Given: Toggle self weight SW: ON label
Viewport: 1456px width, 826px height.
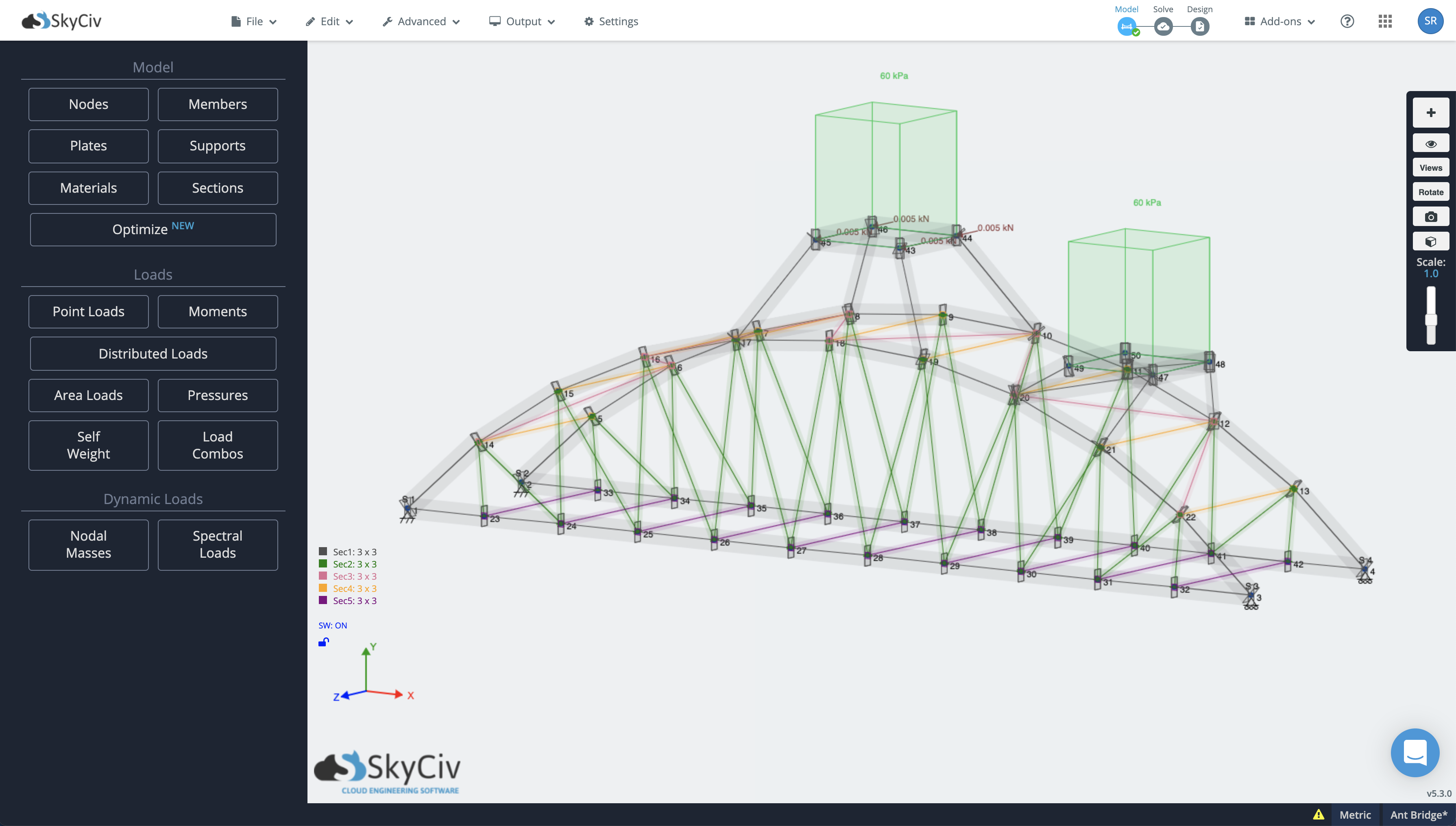Looking at the screenshot, I should (333, 625).
